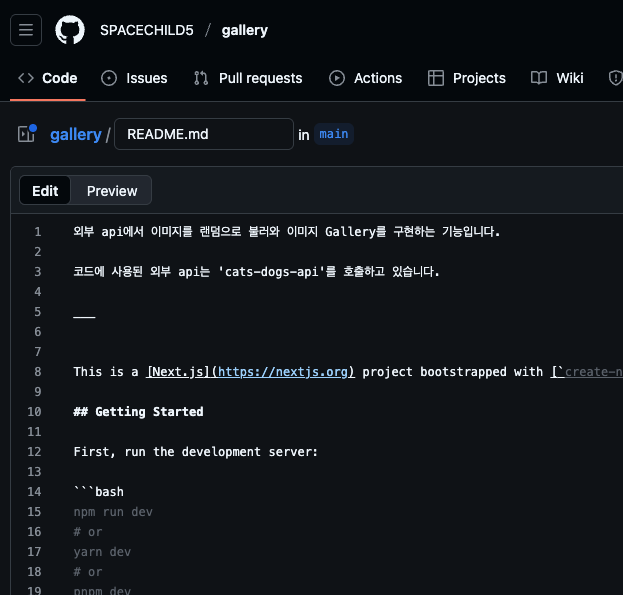The width and height of the screenshot is (623, 595).
Task: Click the Actions play-circle icon
Action: [337, 78]
